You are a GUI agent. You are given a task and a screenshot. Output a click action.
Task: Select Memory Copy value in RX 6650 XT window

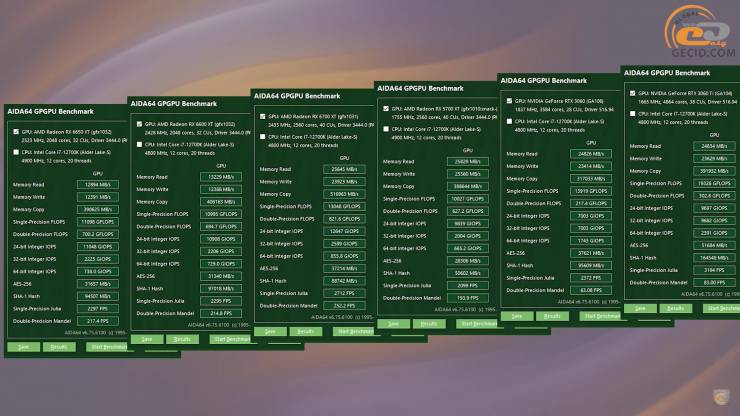98,209
